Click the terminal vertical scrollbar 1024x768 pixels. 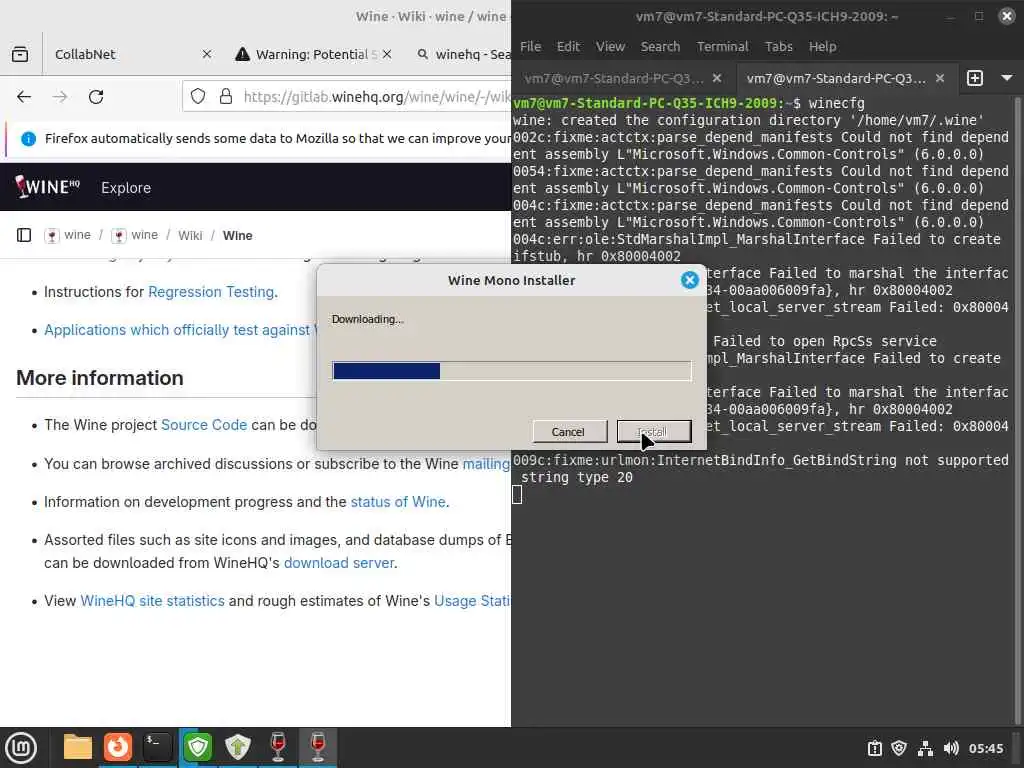(x=1019, y=410)
